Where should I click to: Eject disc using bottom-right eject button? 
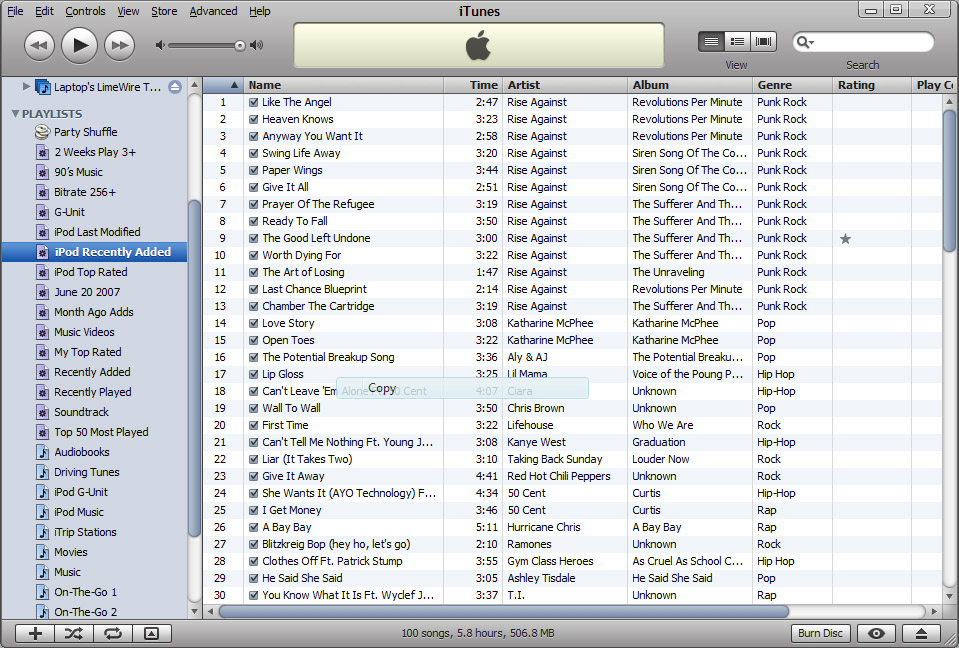(x=921, y=633)
